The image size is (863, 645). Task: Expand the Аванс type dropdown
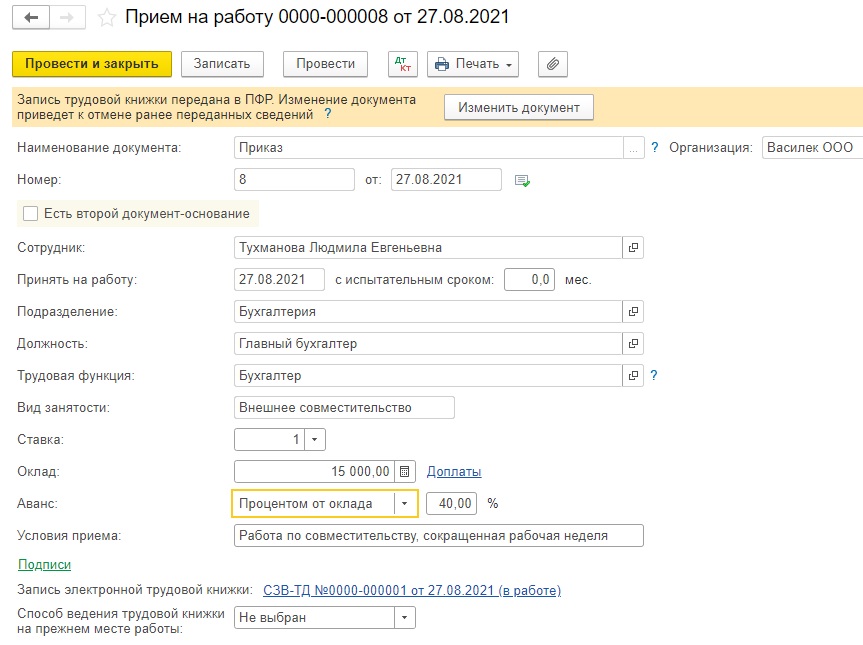(x=405, y=504)
